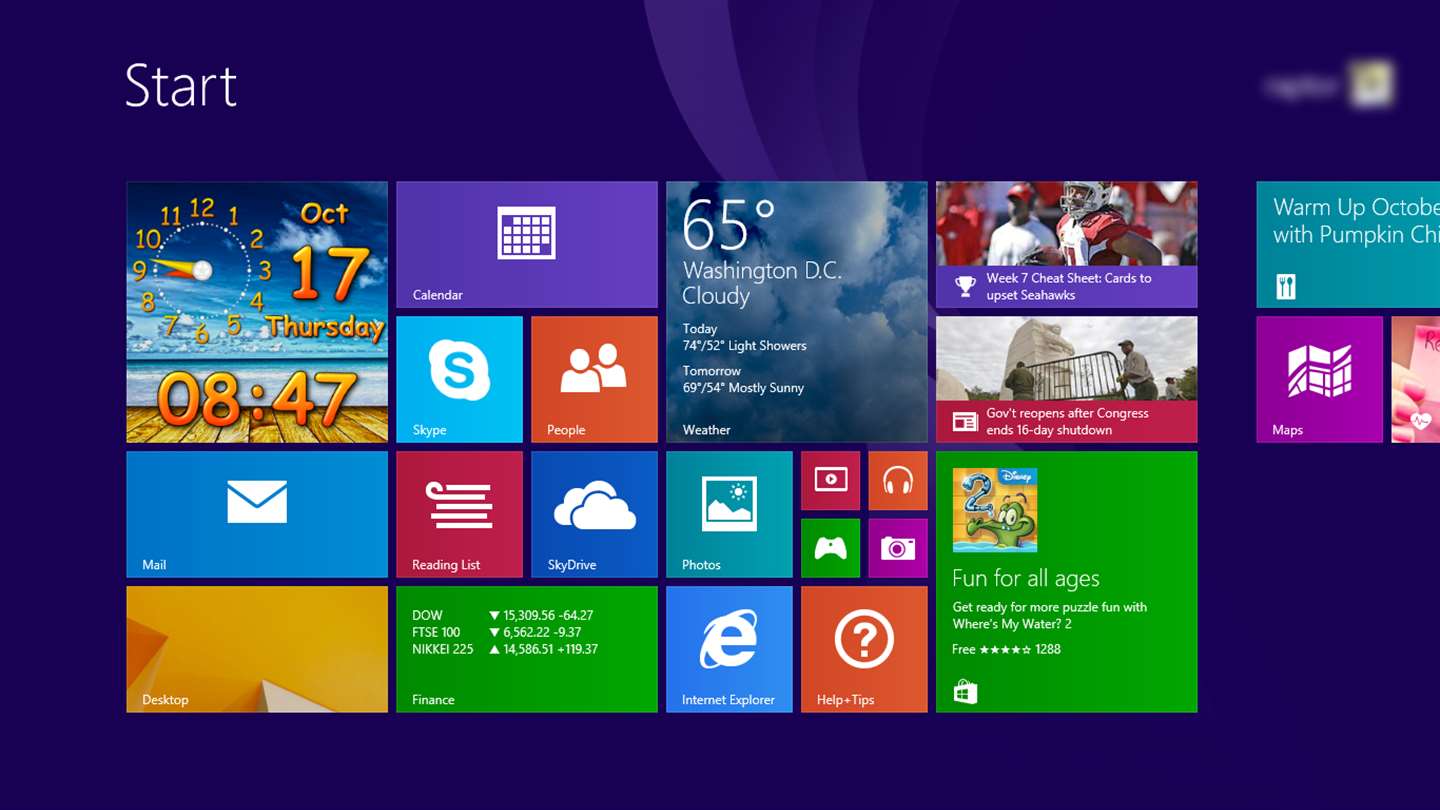Launch the Internet Explorer tile
This screenshot has height=810, width=1440.
pyautogui.click(x=730, y=650)
